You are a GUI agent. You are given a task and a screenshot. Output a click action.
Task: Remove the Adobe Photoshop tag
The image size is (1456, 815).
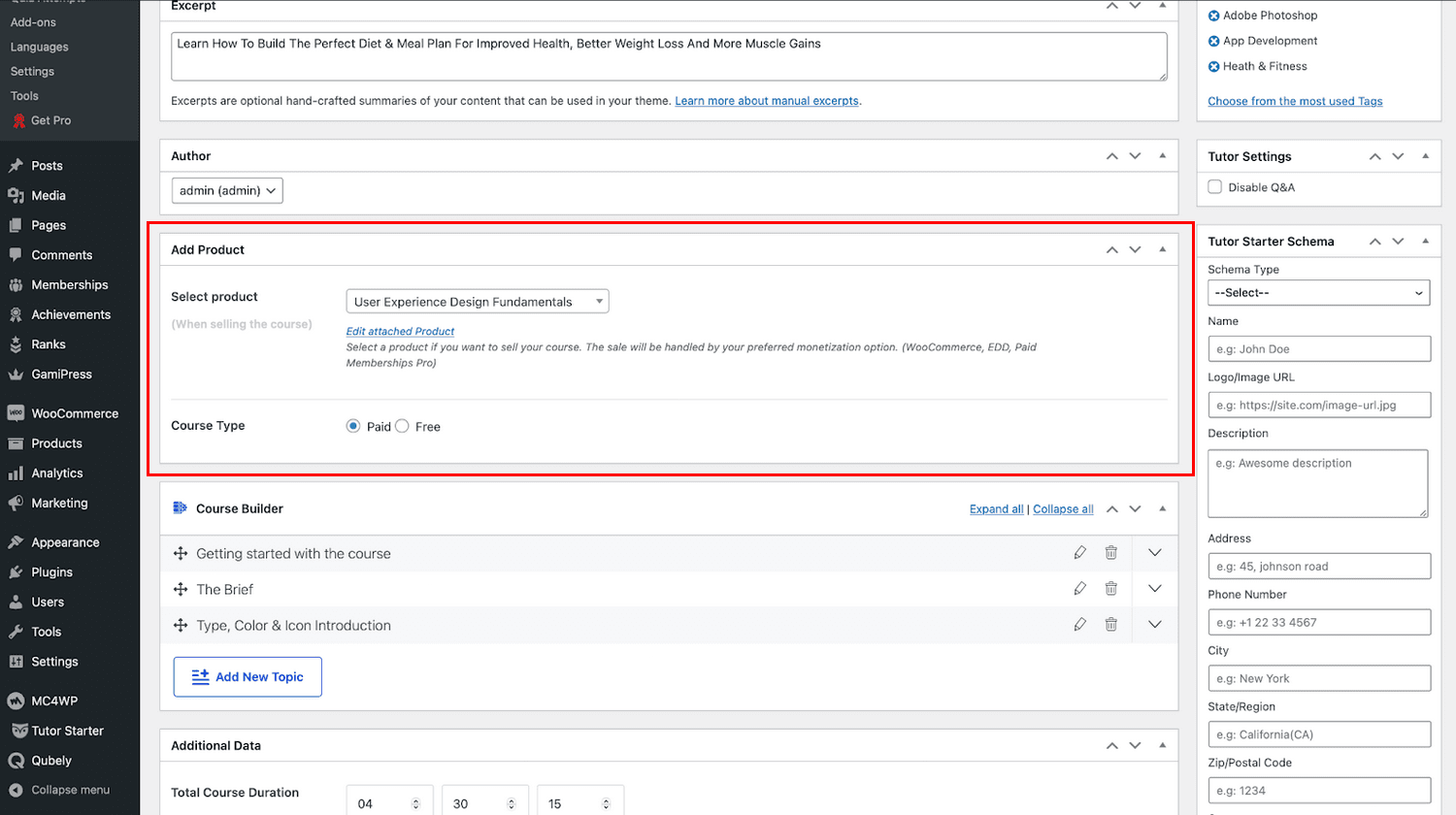click(1213, 16)
